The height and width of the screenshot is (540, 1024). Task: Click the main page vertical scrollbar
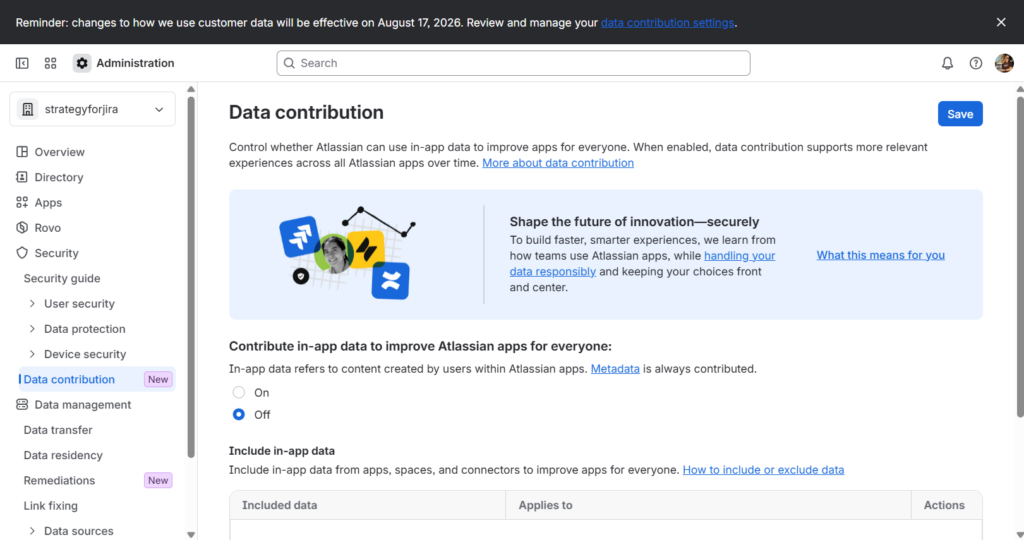tap(1020, 257)
